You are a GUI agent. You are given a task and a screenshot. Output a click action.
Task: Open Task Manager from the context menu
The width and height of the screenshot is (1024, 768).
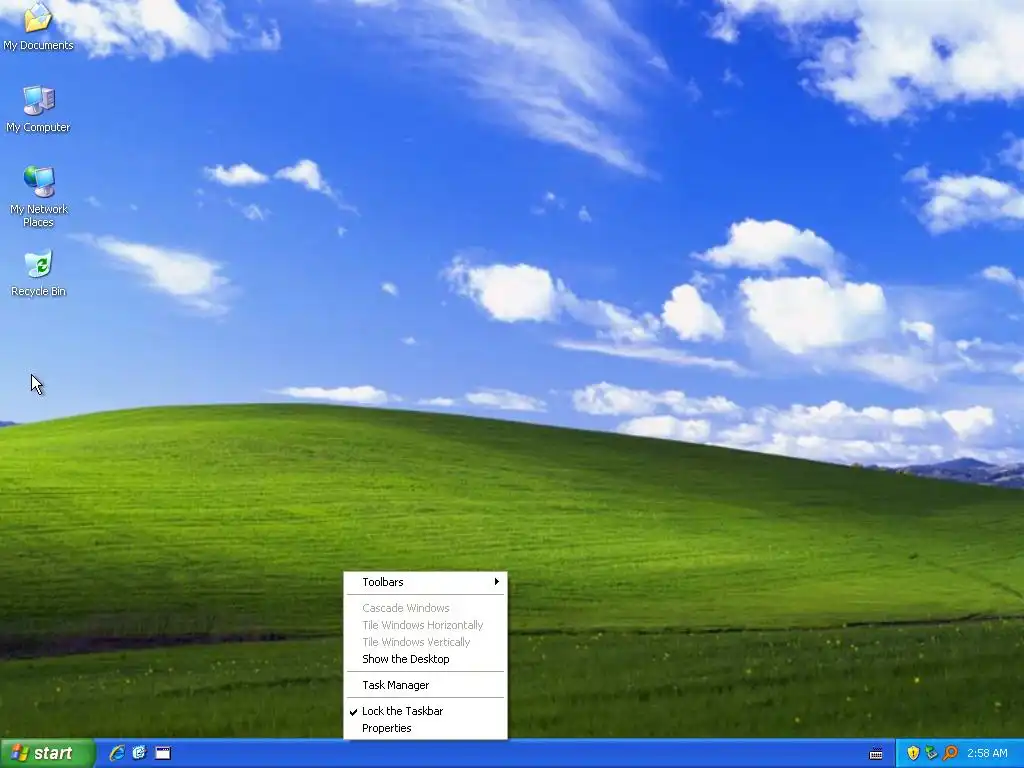(425, 685)
